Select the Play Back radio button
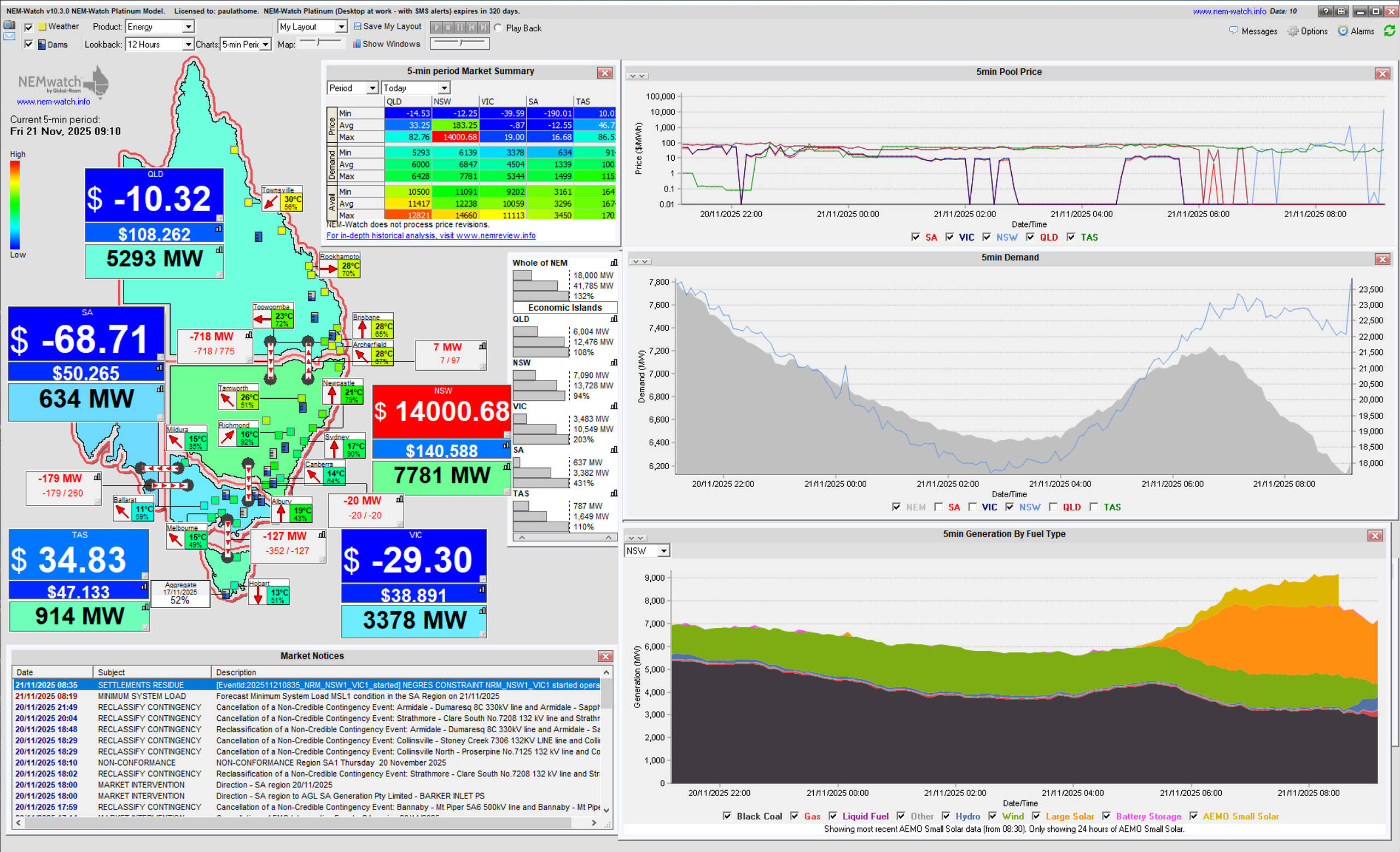This screenshot has height=852, width=1400. 498,28
